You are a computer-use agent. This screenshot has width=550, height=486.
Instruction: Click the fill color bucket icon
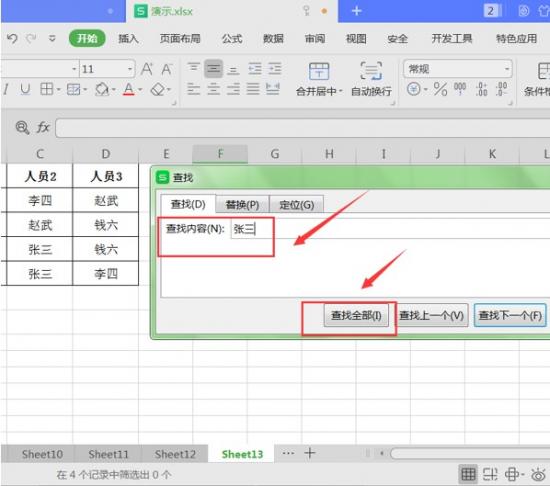[x=102, y=89]
